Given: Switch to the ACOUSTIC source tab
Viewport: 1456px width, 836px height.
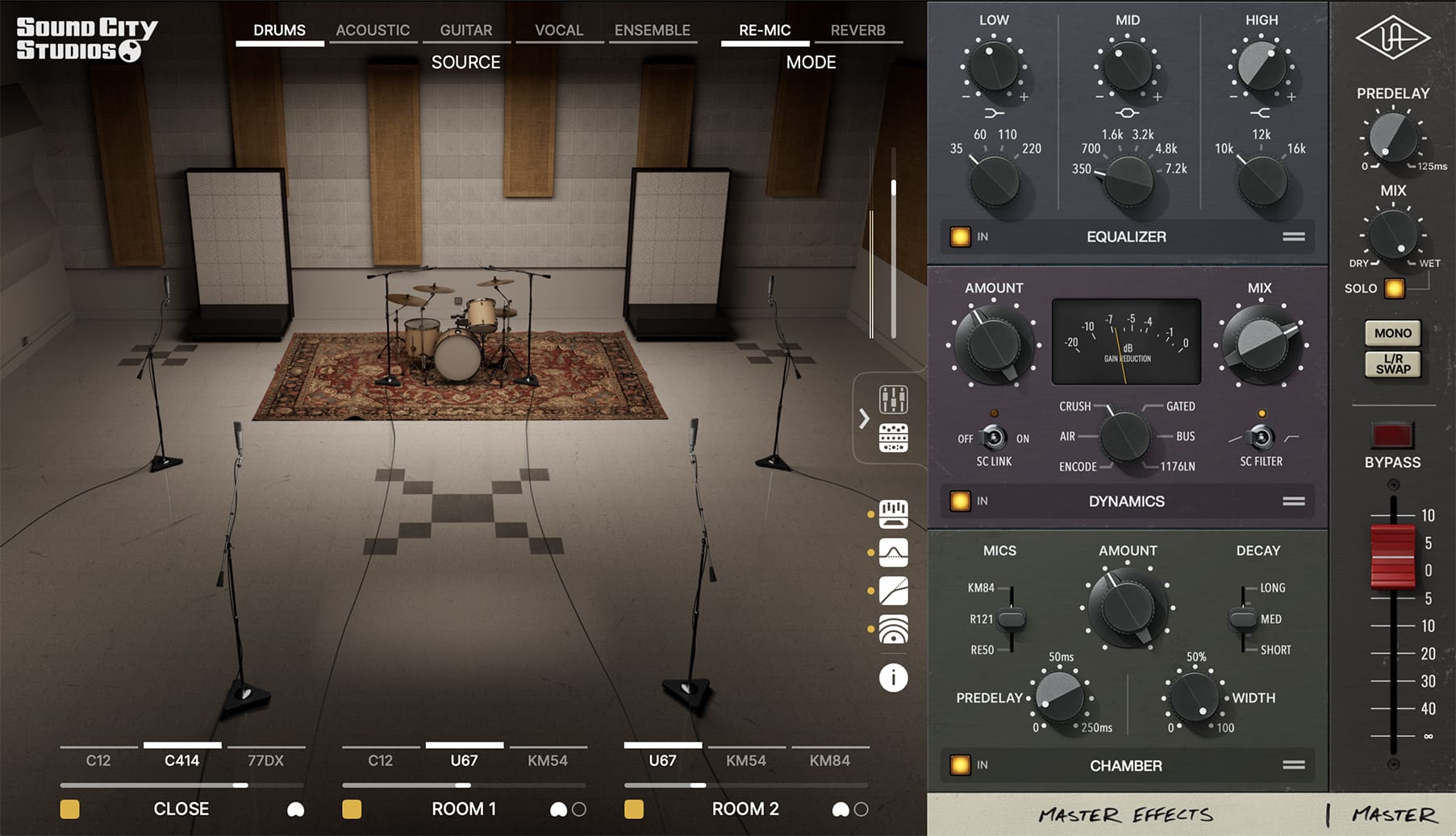Looking at the screenshot, I should click(x=373, y=30).
